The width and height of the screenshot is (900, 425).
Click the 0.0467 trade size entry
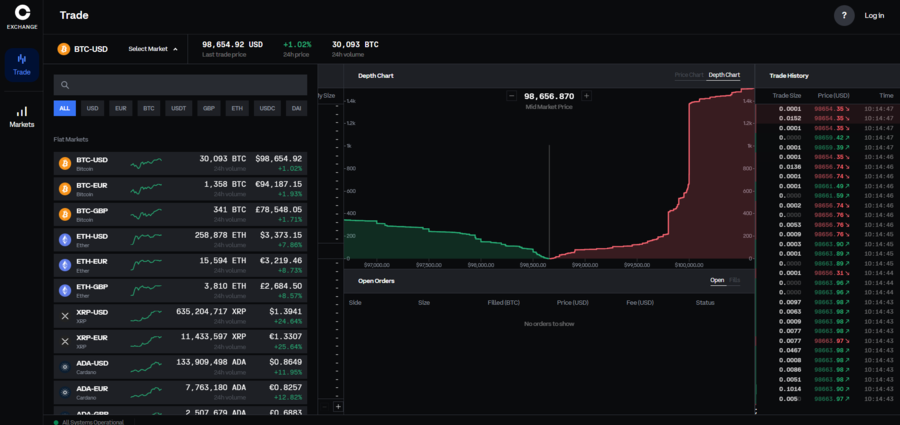(x=790, y=350)
